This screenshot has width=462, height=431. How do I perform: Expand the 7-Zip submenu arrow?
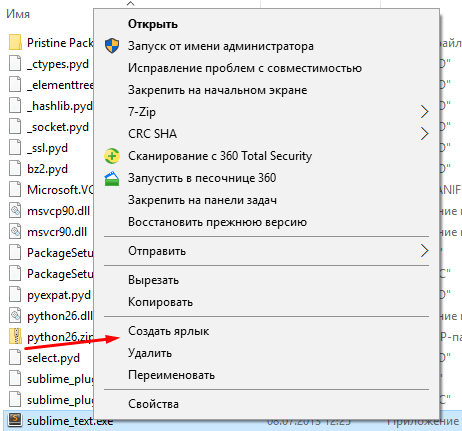pos(424,112)
